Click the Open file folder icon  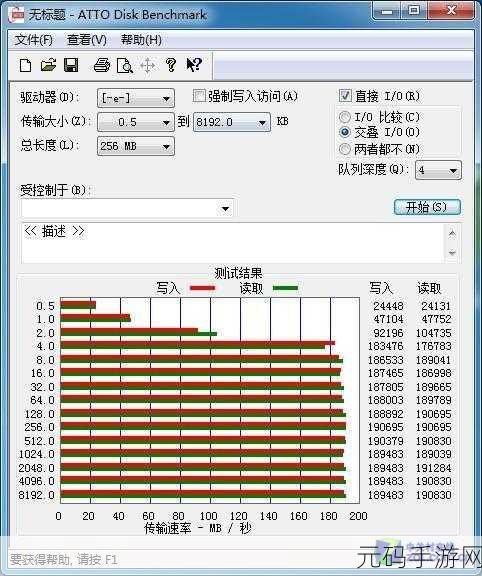[x=48, y=65]
